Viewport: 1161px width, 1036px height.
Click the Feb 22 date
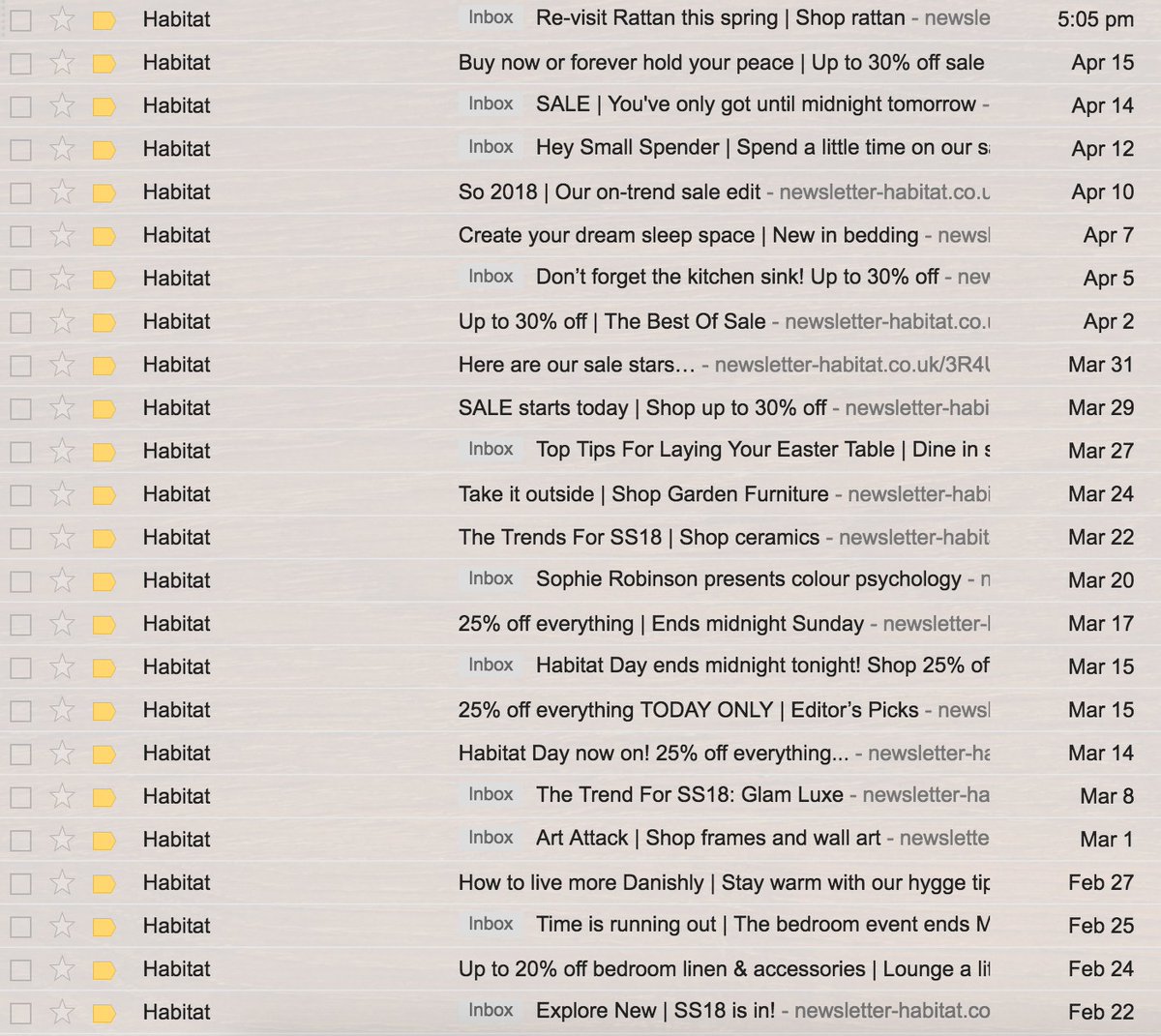coord(1100,1013)
